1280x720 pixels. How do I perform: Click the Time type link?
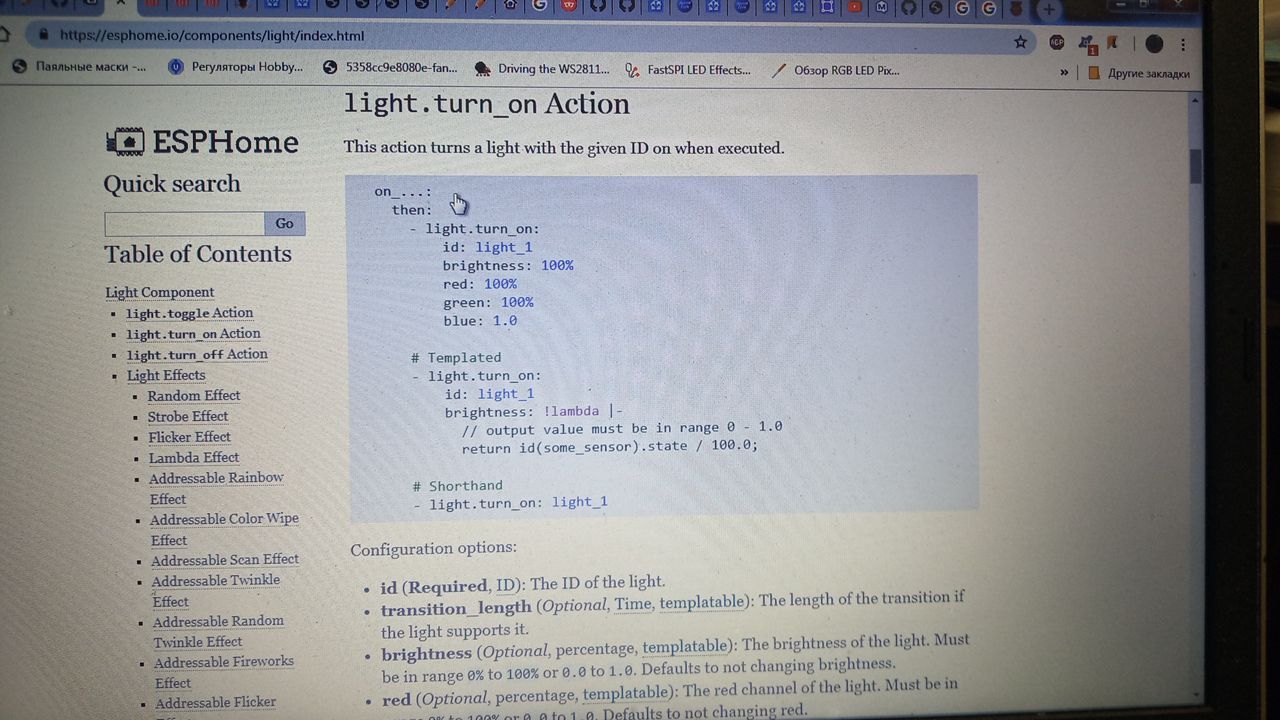(x=632, y=604)
